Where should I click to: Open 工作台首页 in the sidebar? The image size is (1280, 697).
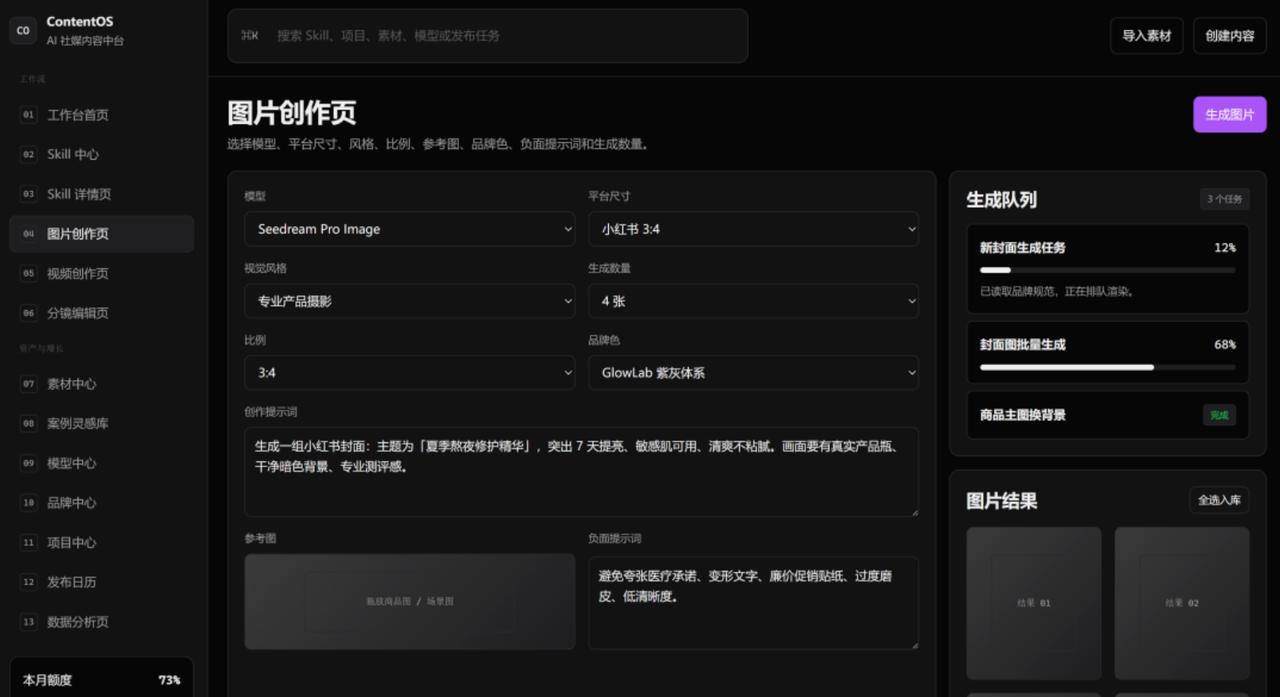tap(101, 115)
